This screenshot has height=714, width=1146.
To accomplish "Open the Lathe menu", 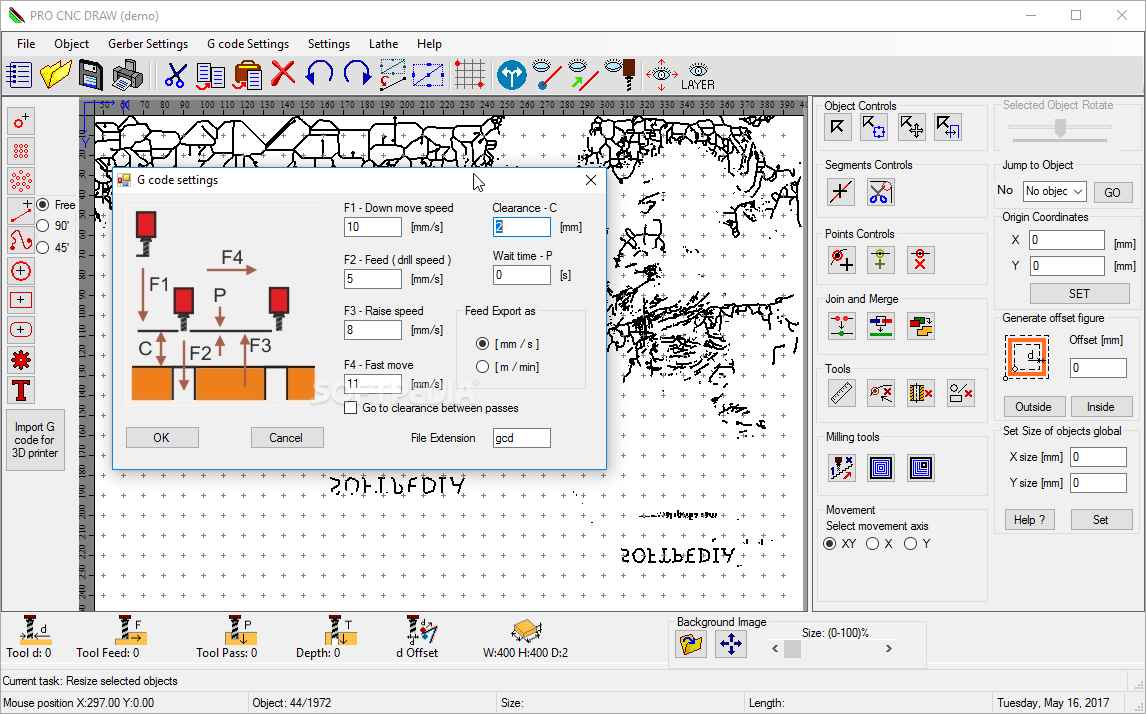I will pos(383,44).
